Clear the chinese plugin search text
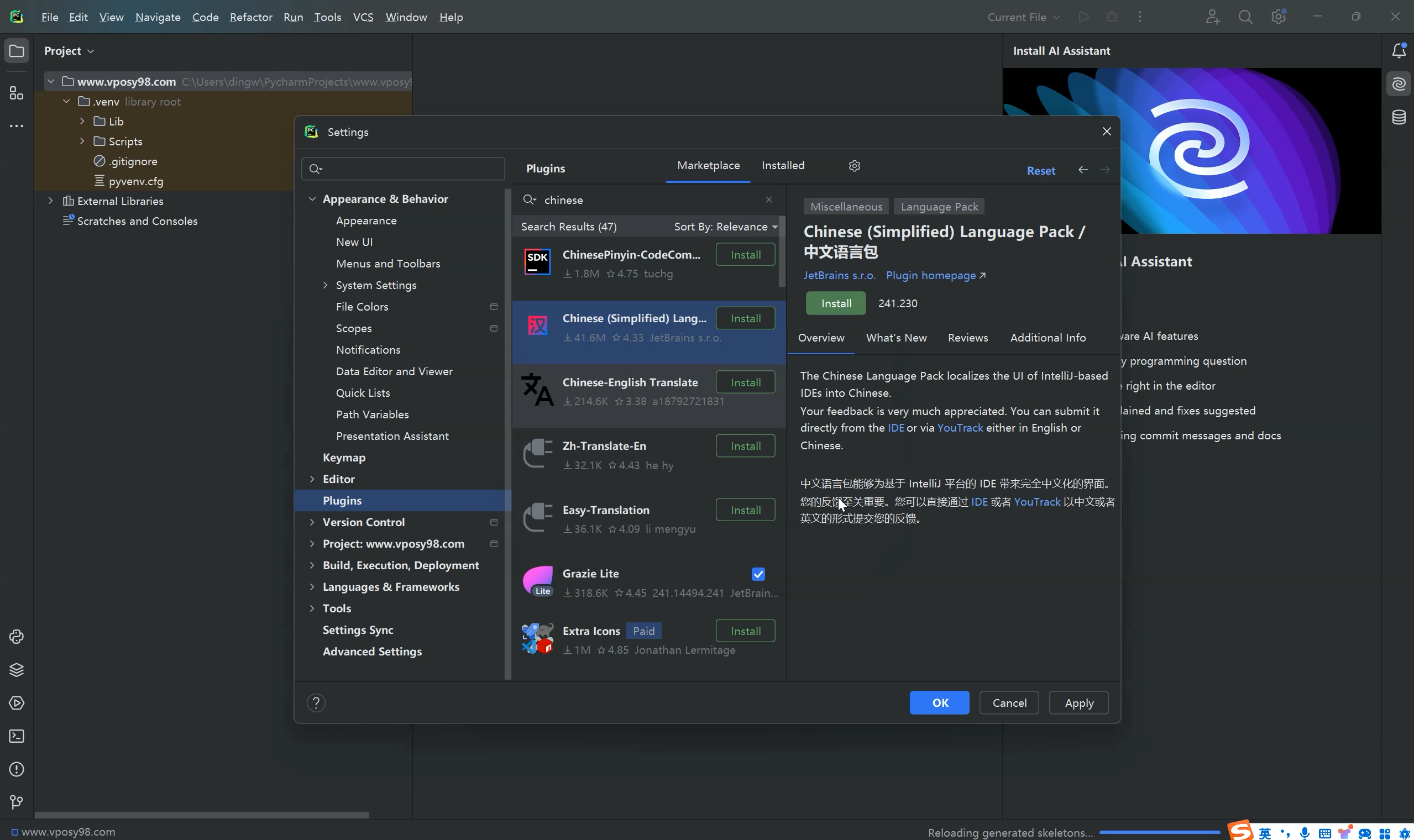The image size is (1414, 840). (768, 200)
